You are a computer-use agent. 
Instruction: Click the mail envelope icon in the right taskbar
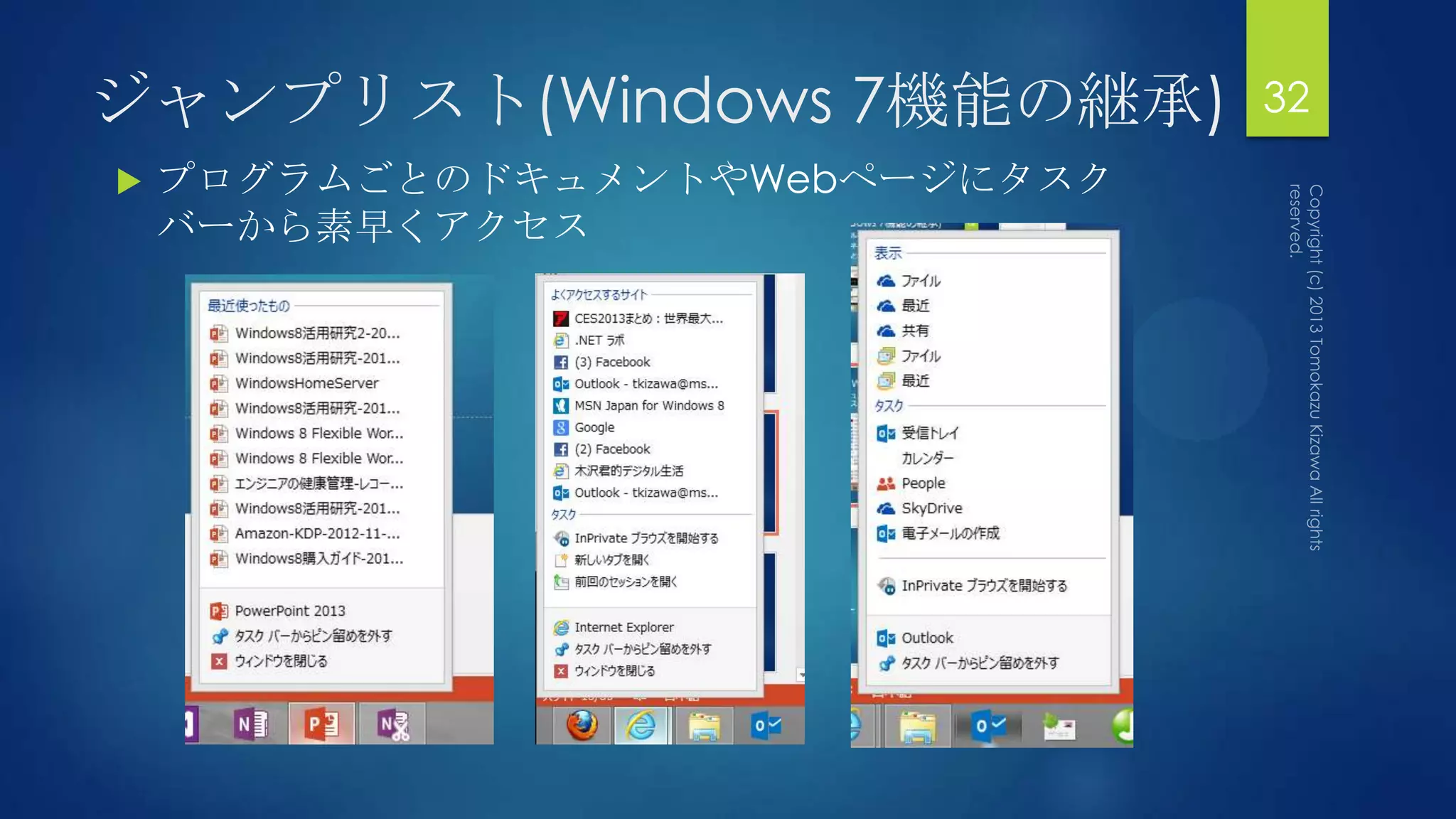tap(1059, 728)
